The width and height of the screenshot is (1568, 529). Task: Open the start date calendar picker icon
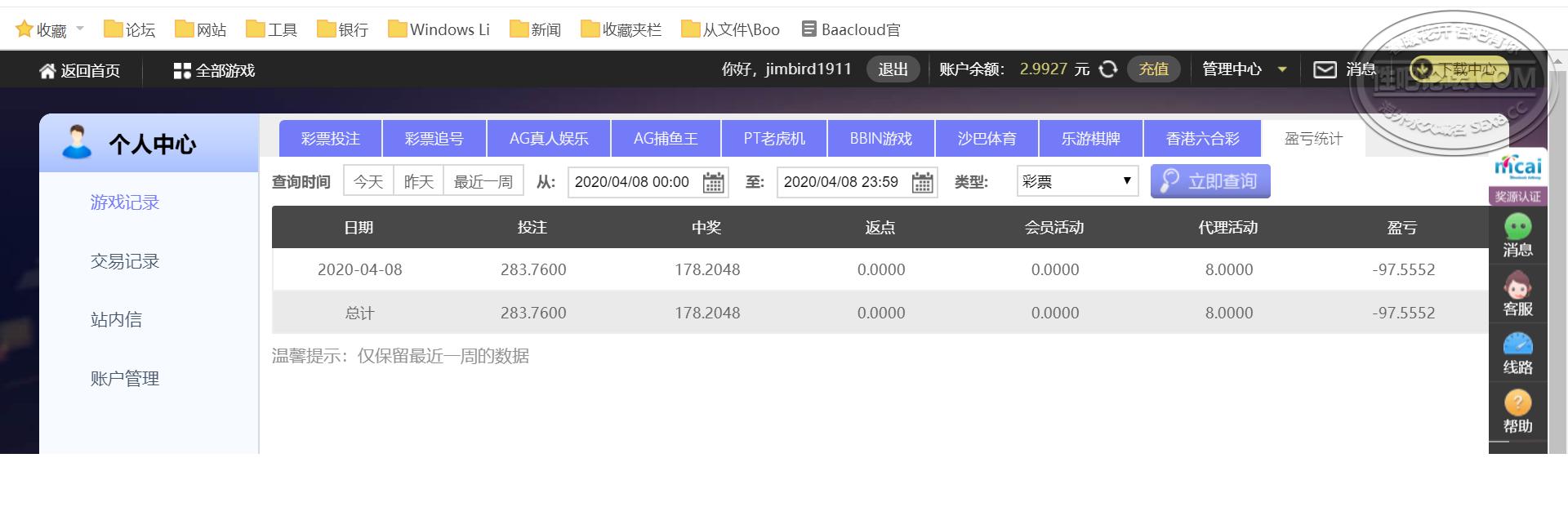[x=713, y=182]
